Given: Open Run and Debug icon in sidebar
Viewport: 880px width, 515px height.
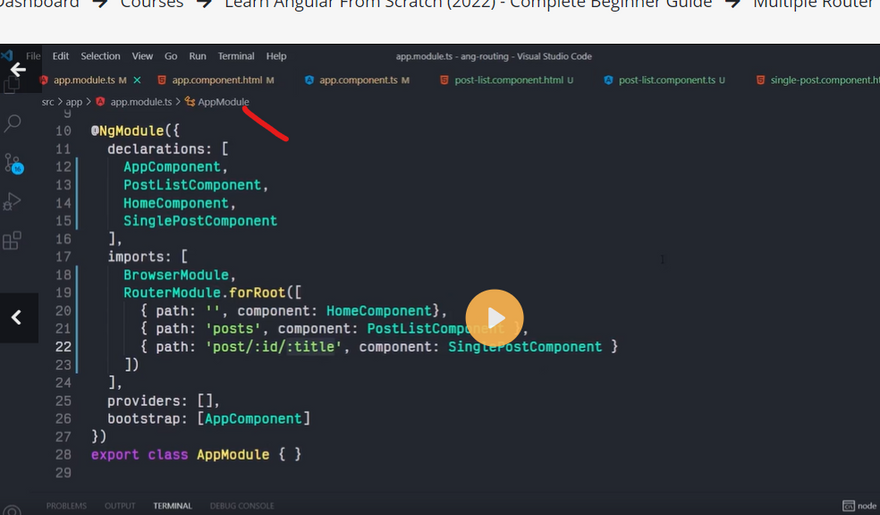Looking at the screenshot, I should 13,202.
